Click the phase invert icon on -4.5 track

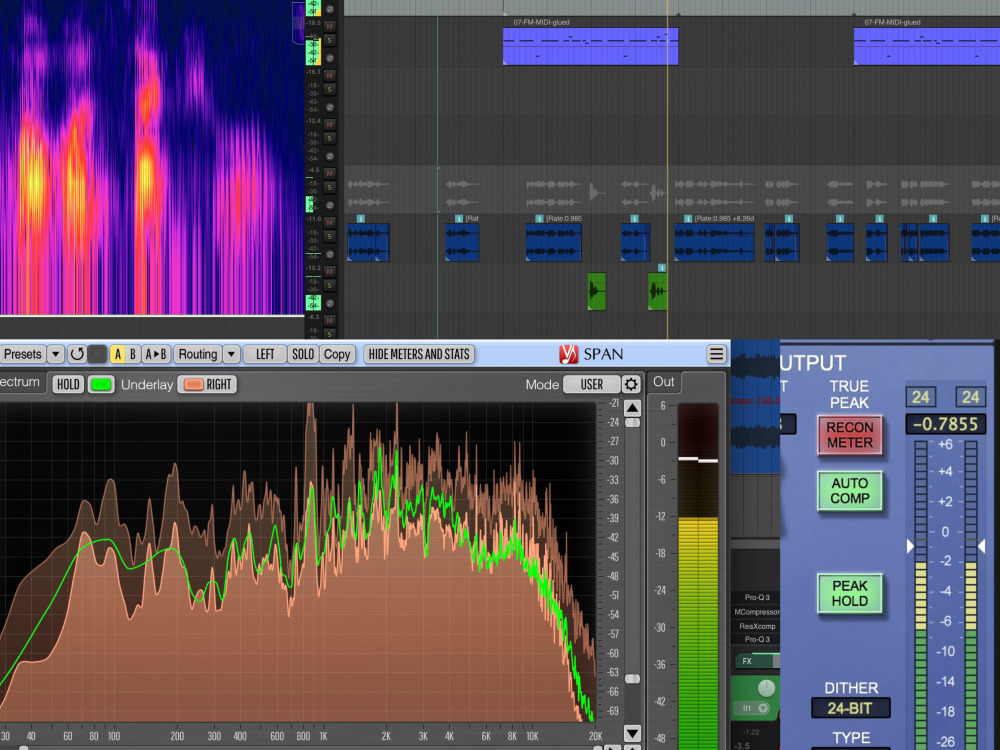(x=330, y=205)
